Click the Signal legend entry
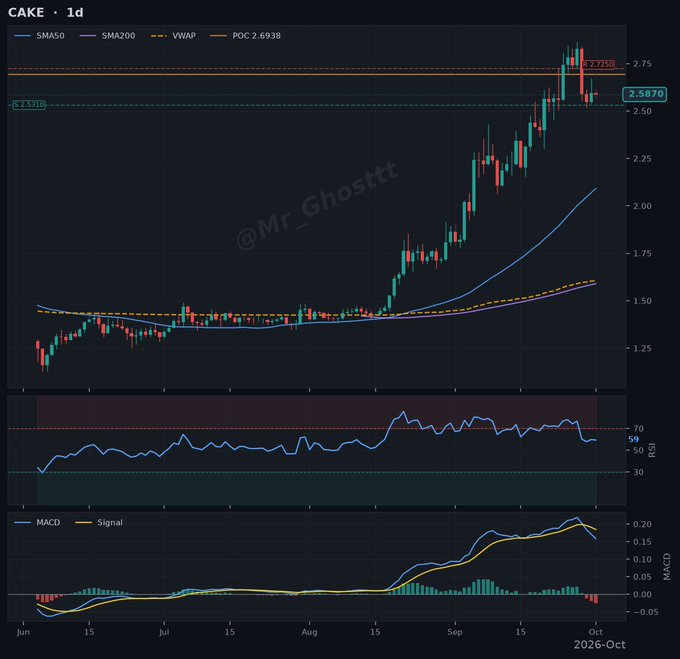This screenshot has height=659, width=680. point(99,522)
